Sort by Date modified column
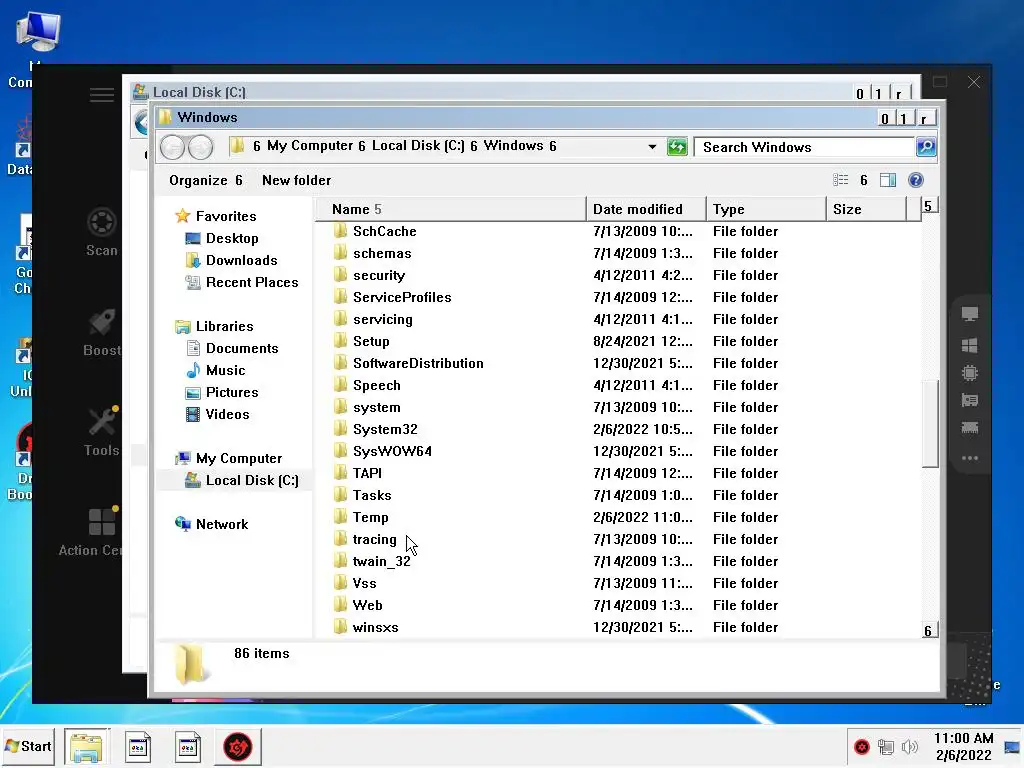Screen dimensions: 1024x768 646,209
